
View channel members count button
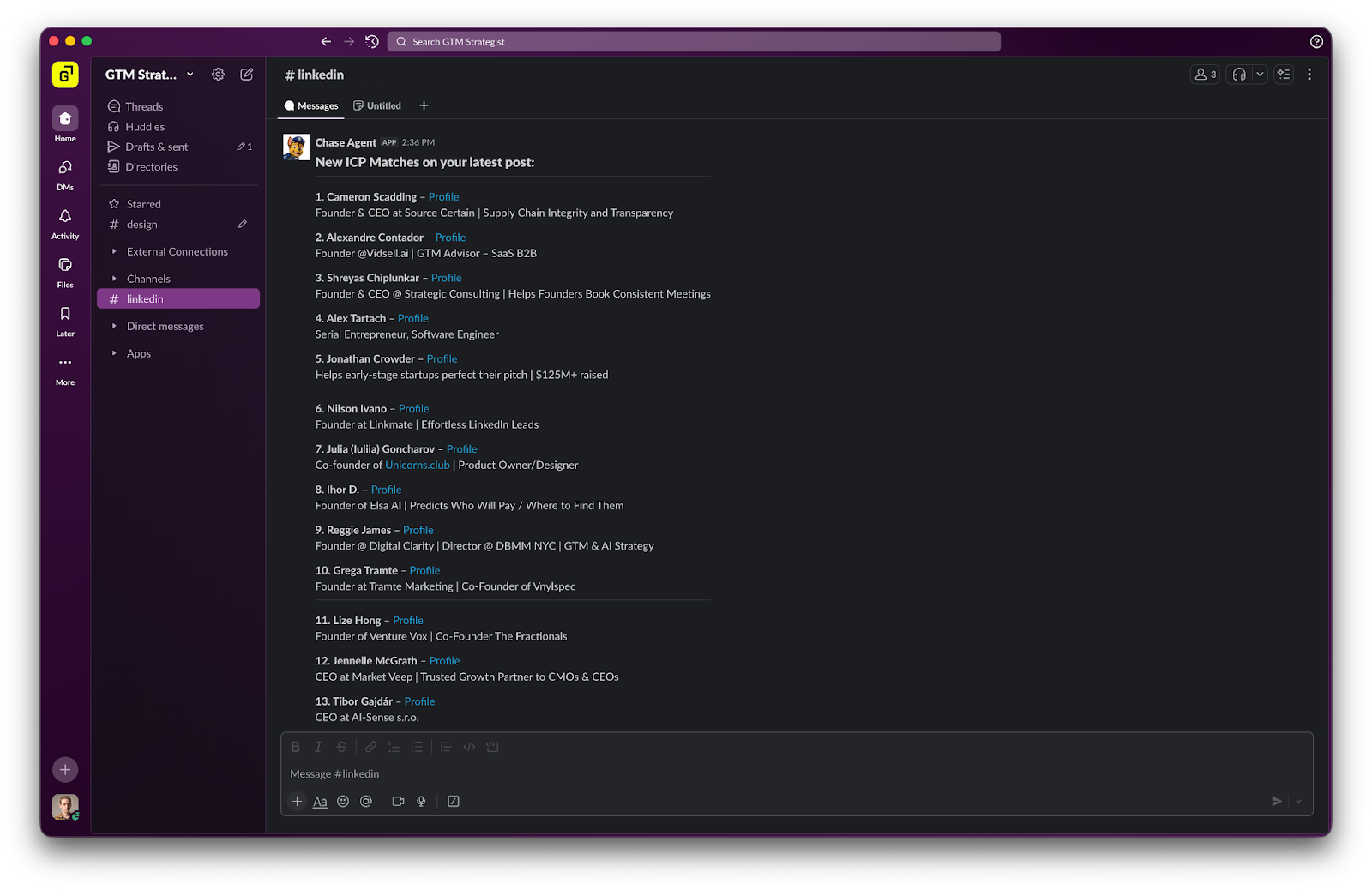pos(1205,75)
